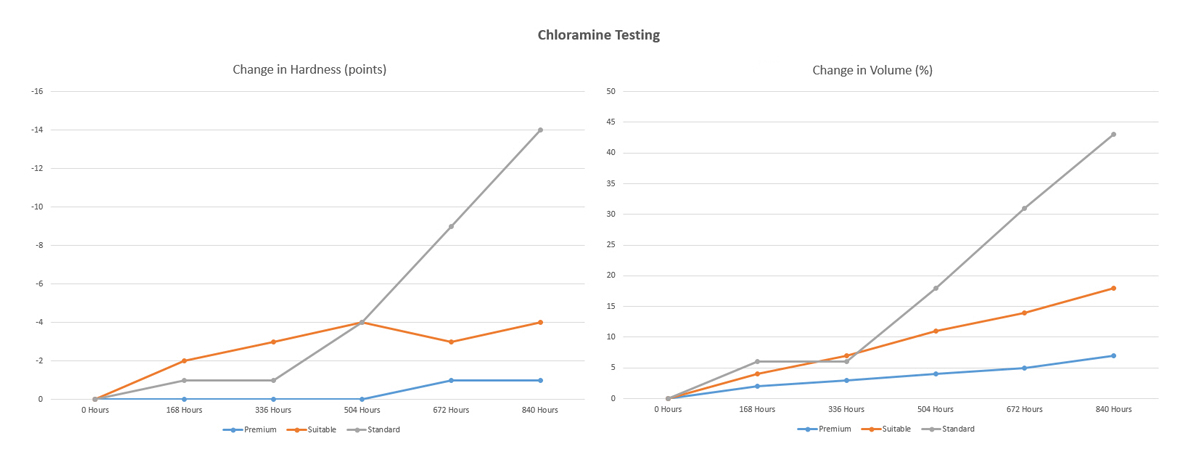Click the Chloramine Testing main title

[599, 35]
